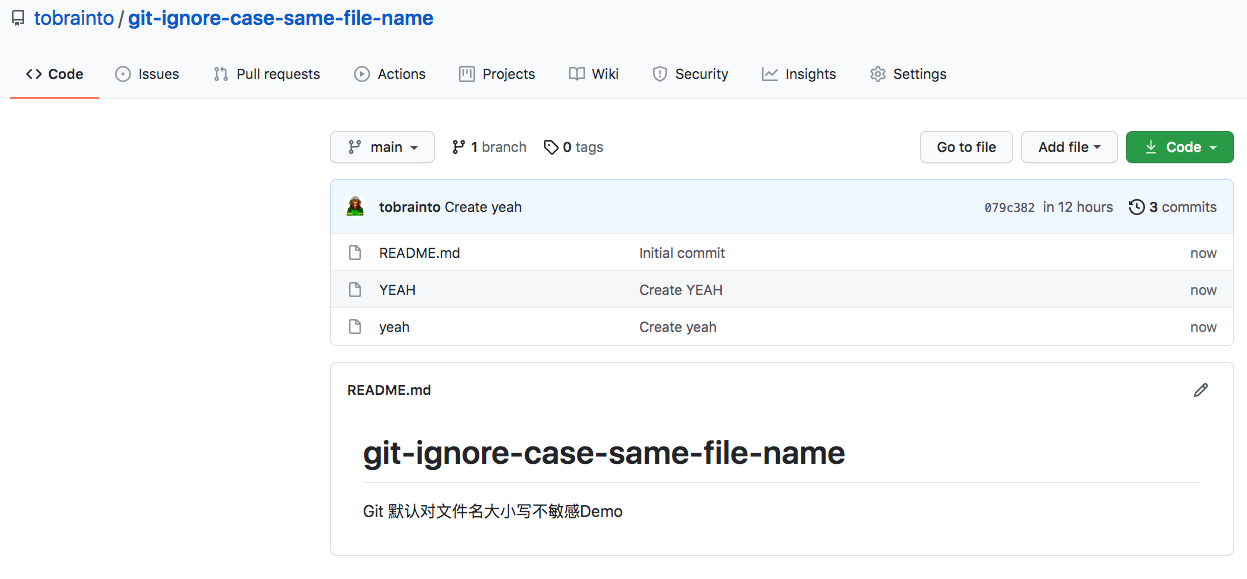The width and height of the screenshot is (1247, 579).
Task: Click the Pull requests merge icon
Action: (221, 74)
